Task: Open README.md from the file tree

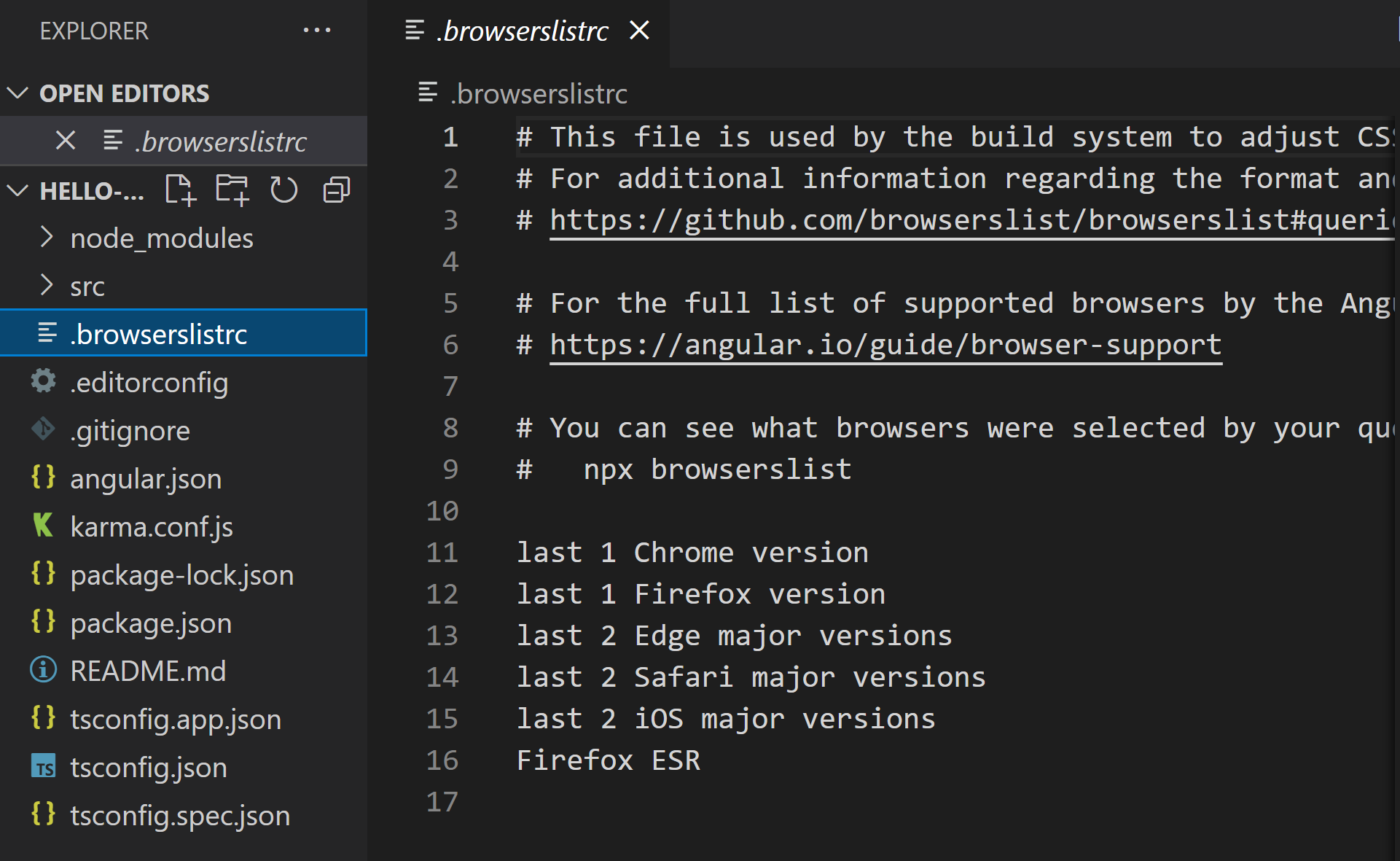Action: pos(148,671)
